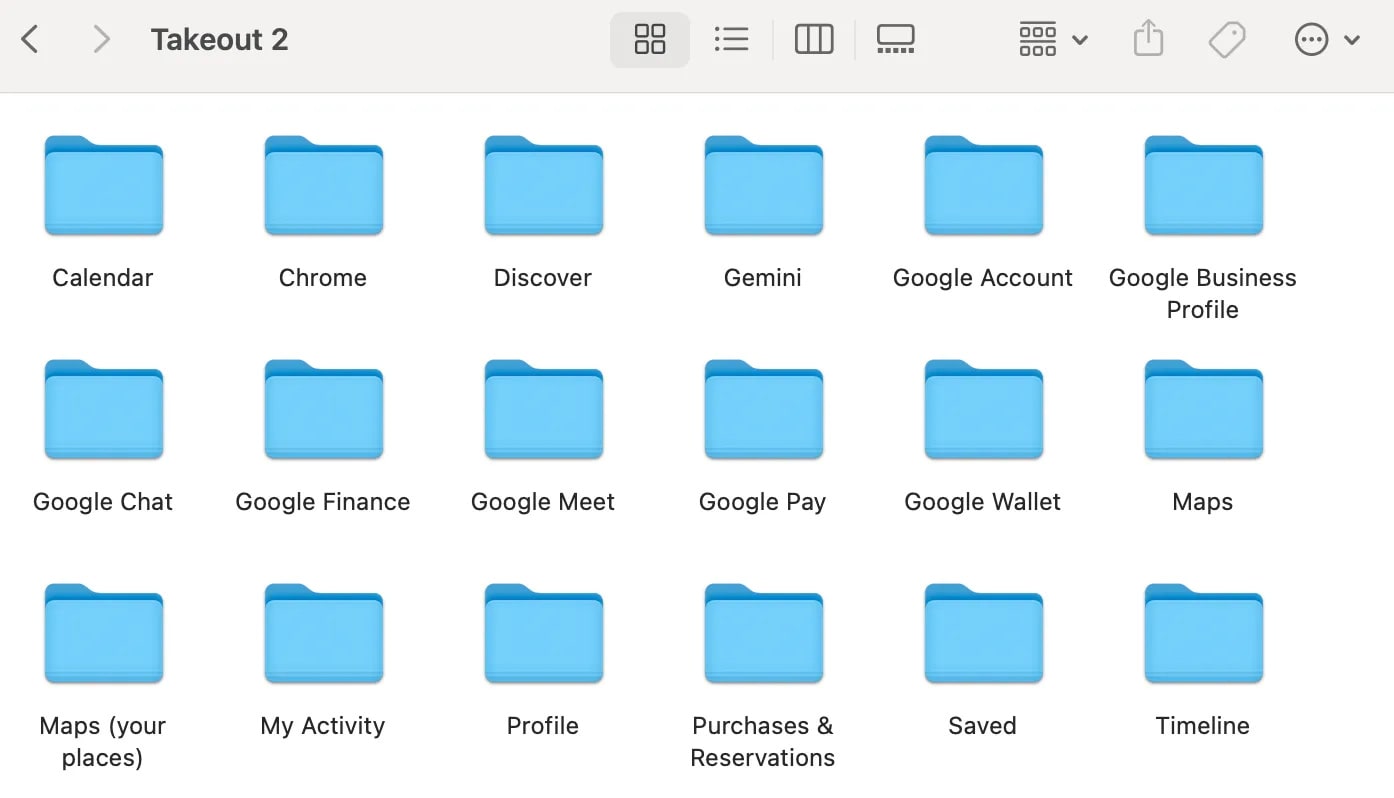1394x798 pixels.
Task: Click the Takeout 2 window title
Action: point(219,40)
